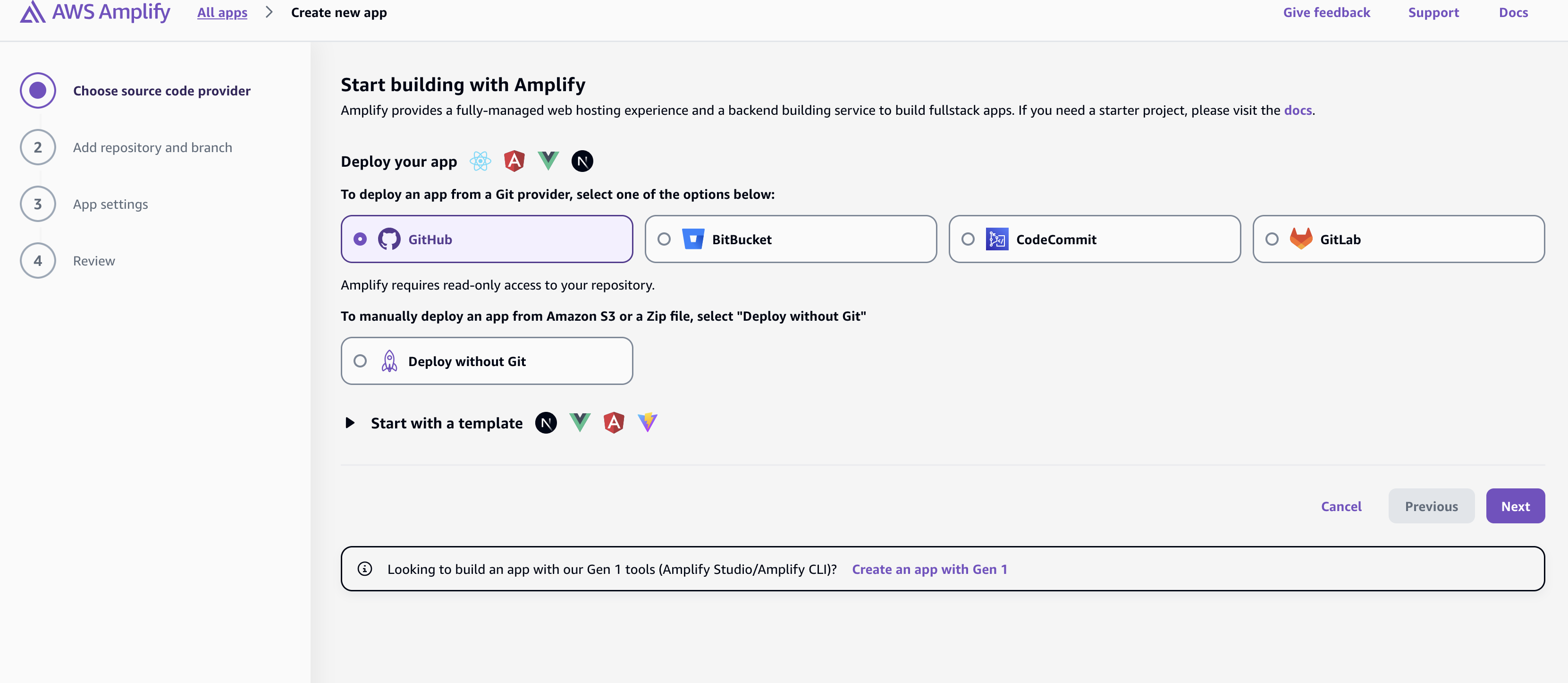Click the GitLab option label

point(1340,239)
